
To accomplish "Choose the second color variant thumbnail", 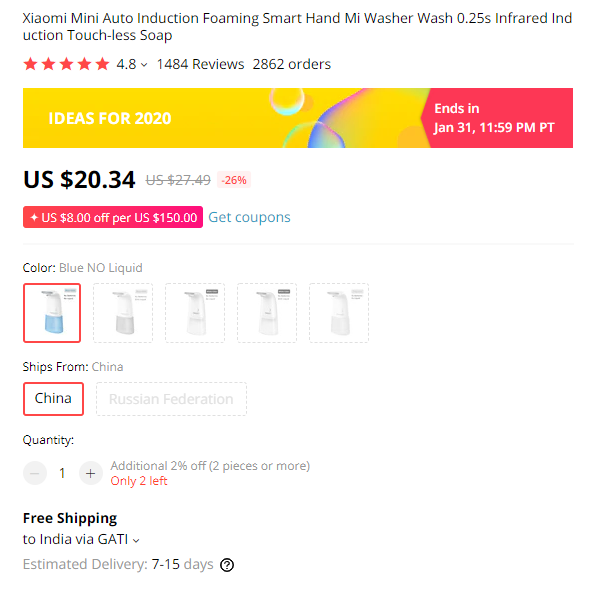I will (123, 312).
